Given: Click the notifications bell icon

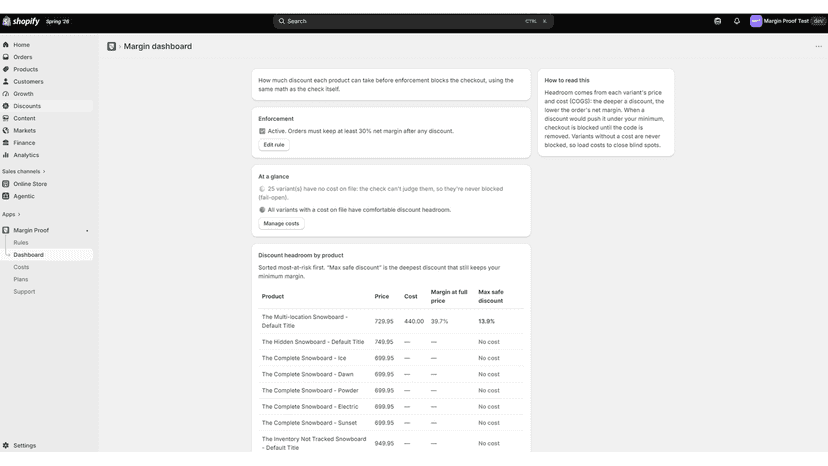Looking at the screenshot, I should coord(737,21).
